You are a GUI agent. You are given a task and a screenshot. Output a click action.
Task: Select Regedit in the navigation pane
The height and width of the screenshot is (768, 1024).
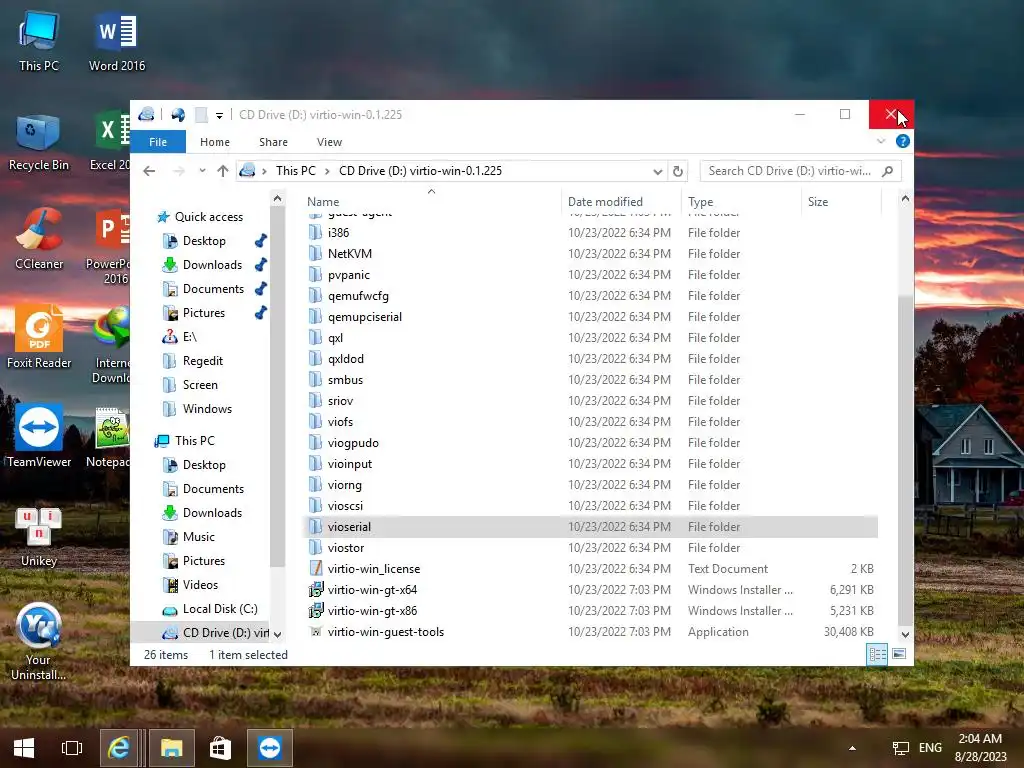pos(202,360)
